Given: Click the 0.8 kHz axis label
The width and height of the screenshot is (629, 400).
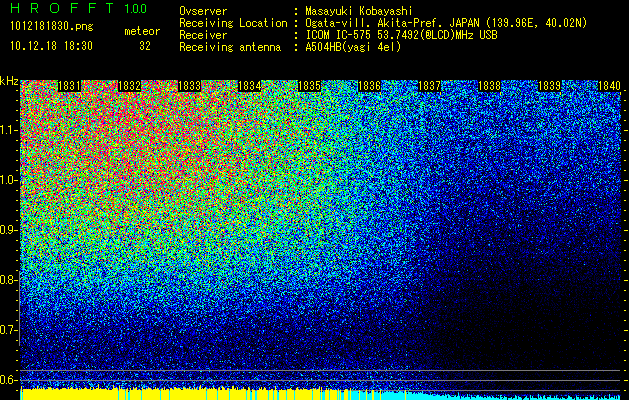Looking at the screenshot, I should [8, 280].
